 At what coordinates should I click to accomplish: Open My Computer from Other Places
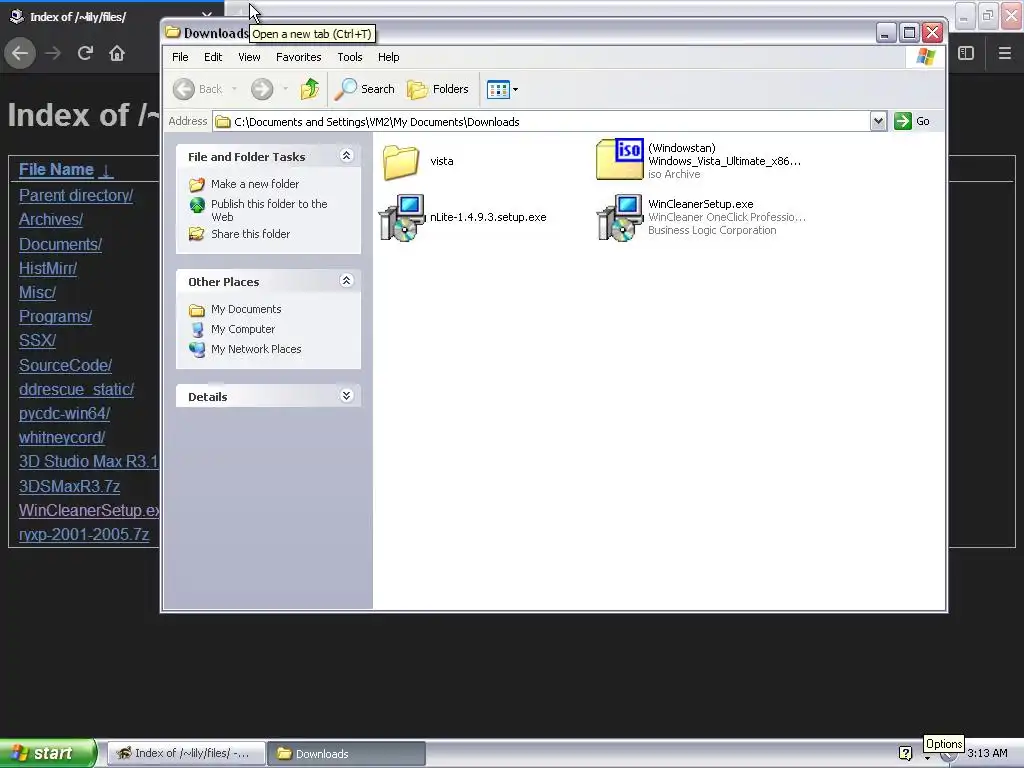click(242, 329)
